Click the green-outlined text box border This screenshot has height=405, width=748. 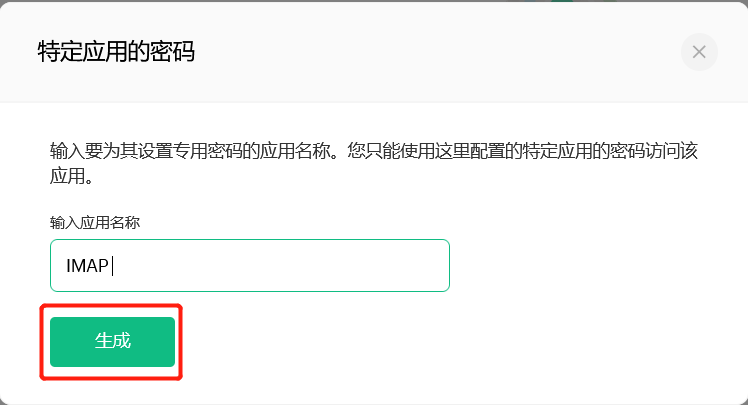(249, 240)
